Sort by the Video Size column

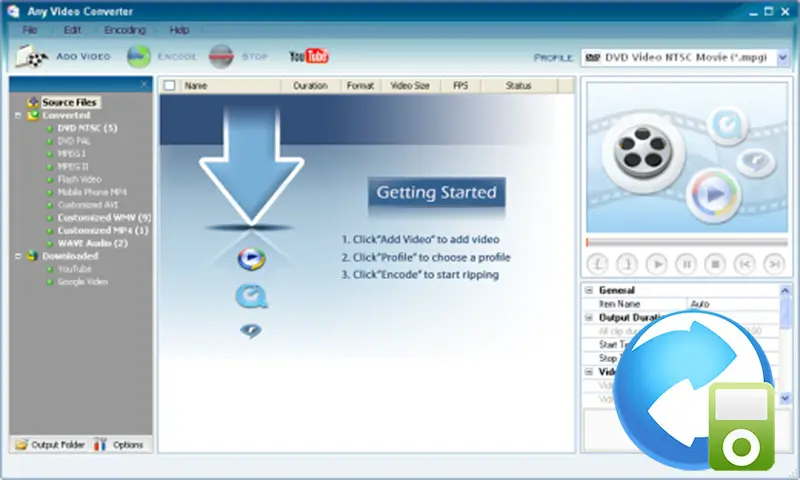(x=410, y=86)
